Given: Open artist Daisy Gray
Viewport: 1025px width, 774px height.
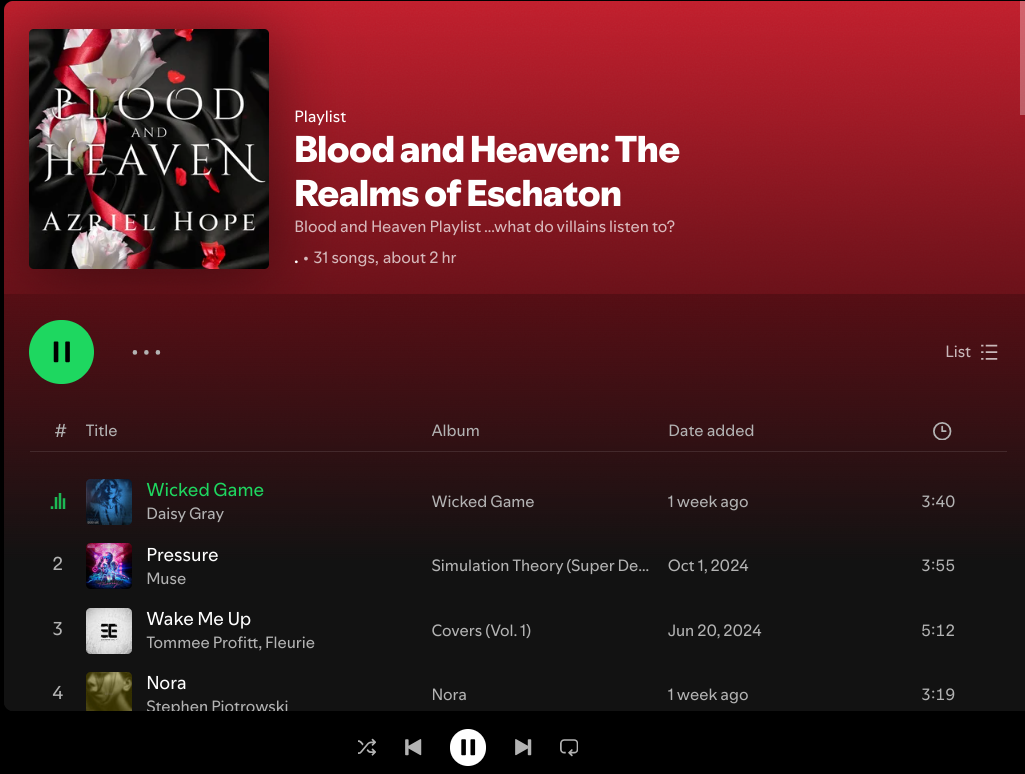Looking at the screenshot, I should [185, 514].
